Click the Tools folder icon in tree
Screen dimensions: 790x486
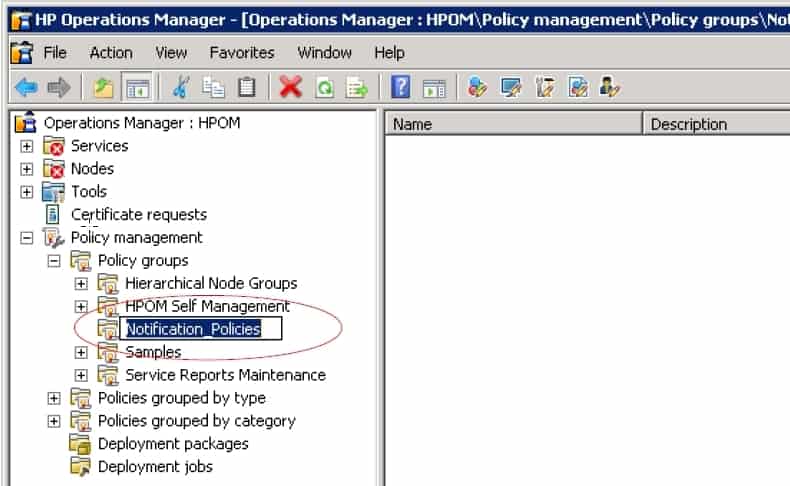(53, 192)
